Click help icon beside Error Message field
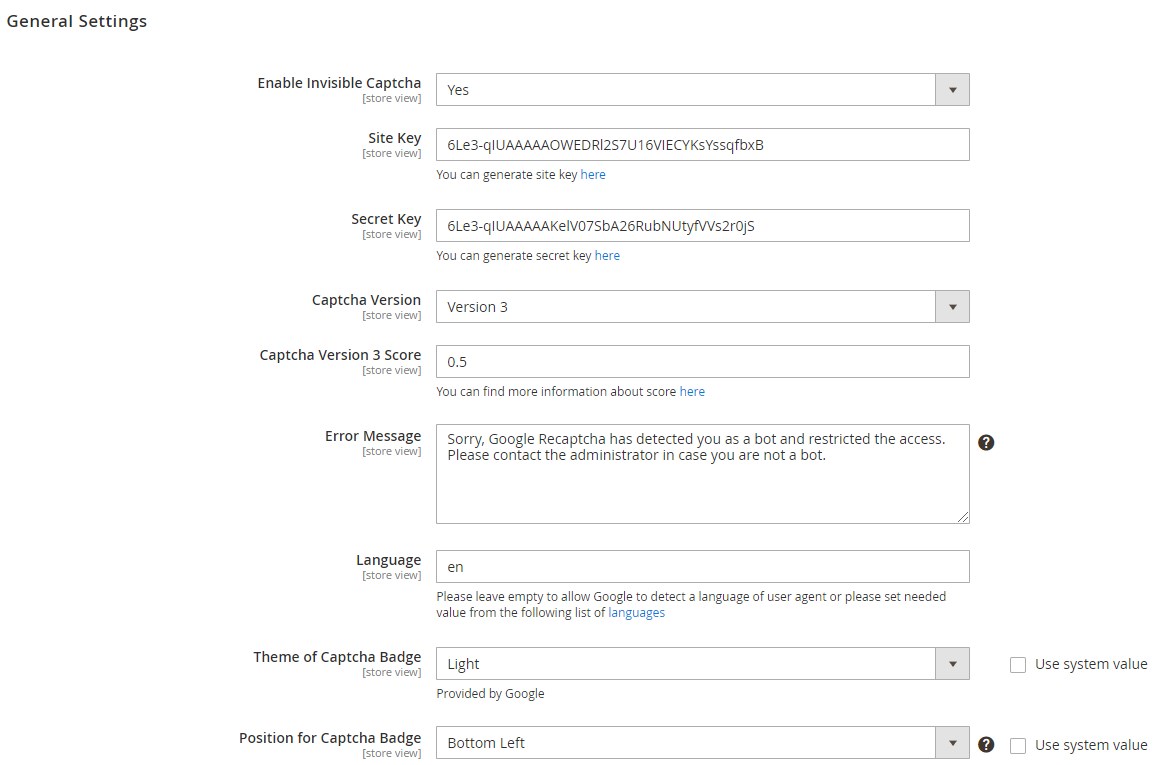 pyautogui.click(x=986, y=442)
